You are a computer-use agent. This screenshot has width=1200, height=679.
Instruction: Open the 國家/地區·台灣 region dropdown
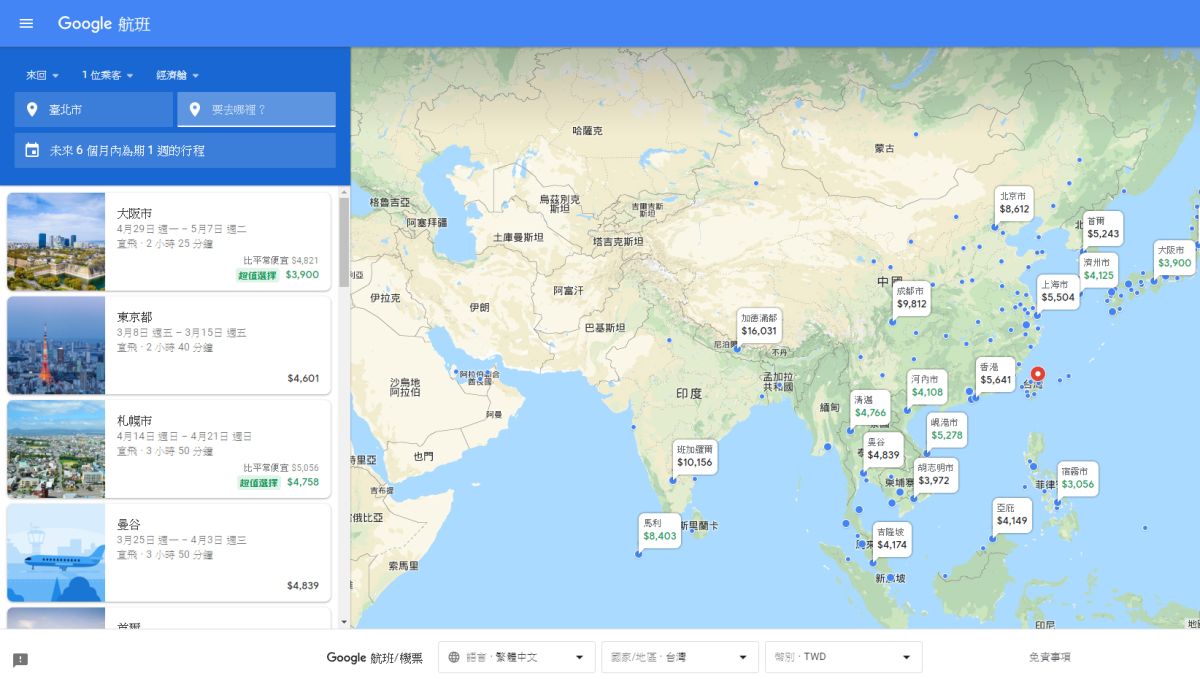click(680, 657)
